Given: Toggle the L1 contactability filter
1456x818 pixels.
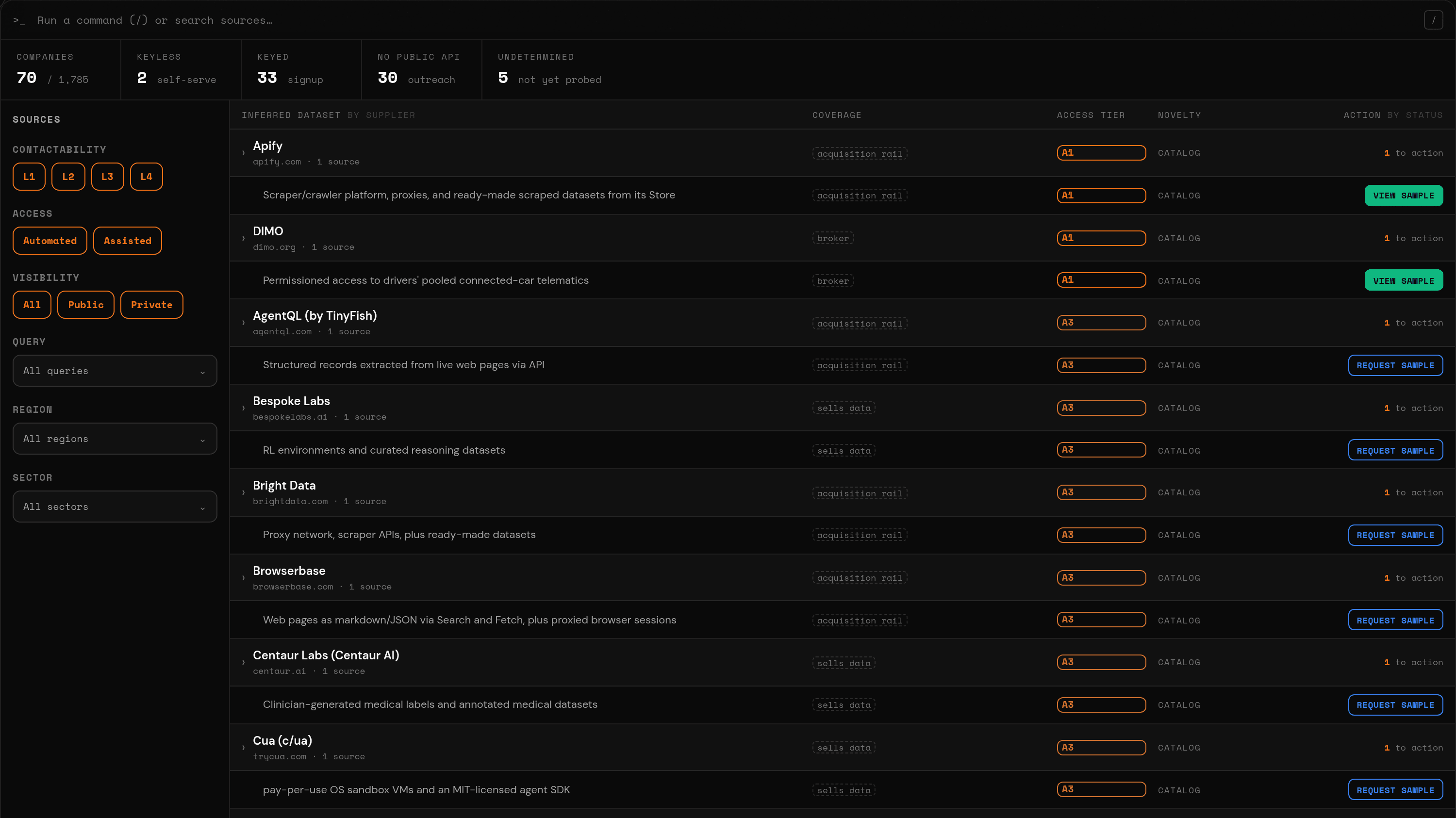Looking at the screenshot, I should (29, 177).
